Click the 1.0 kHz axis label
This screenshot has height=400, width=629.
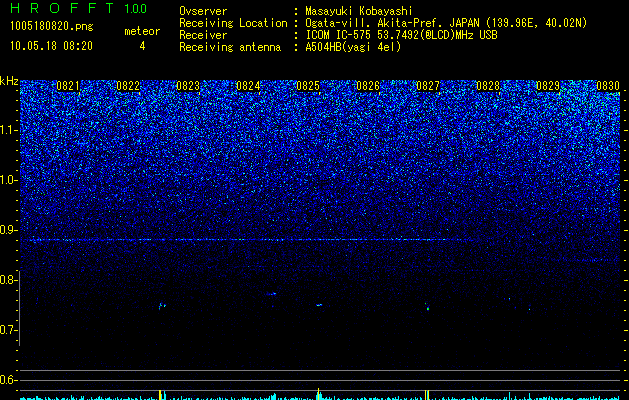(x=9, y=180)
